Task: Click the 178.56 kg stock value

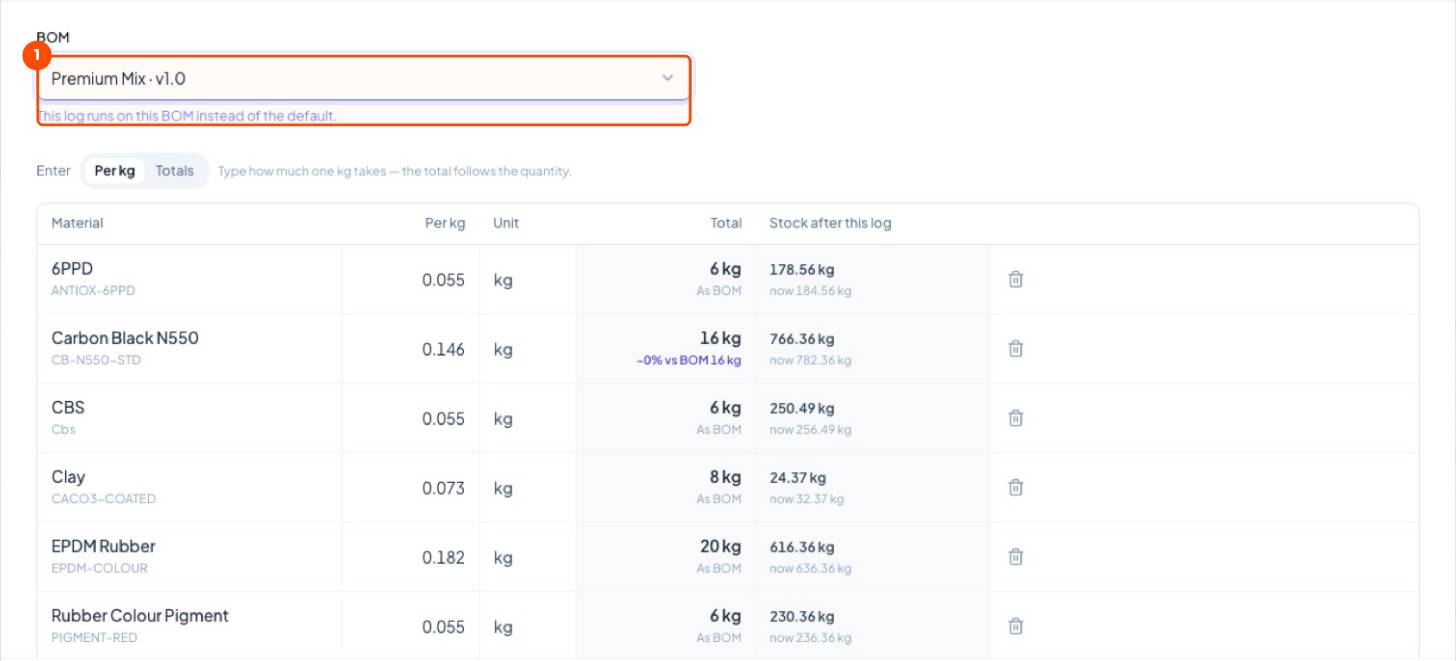Action: [x=802, y=269]
